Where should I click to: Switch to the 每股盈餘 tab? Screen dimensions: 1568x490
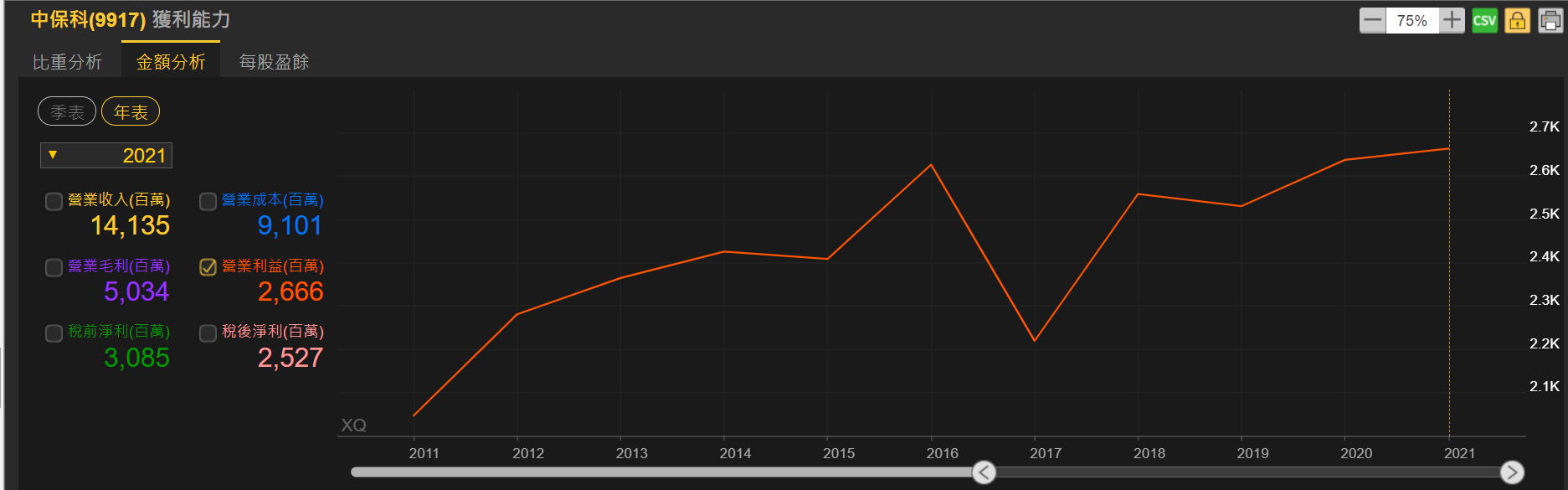(274, 62)
